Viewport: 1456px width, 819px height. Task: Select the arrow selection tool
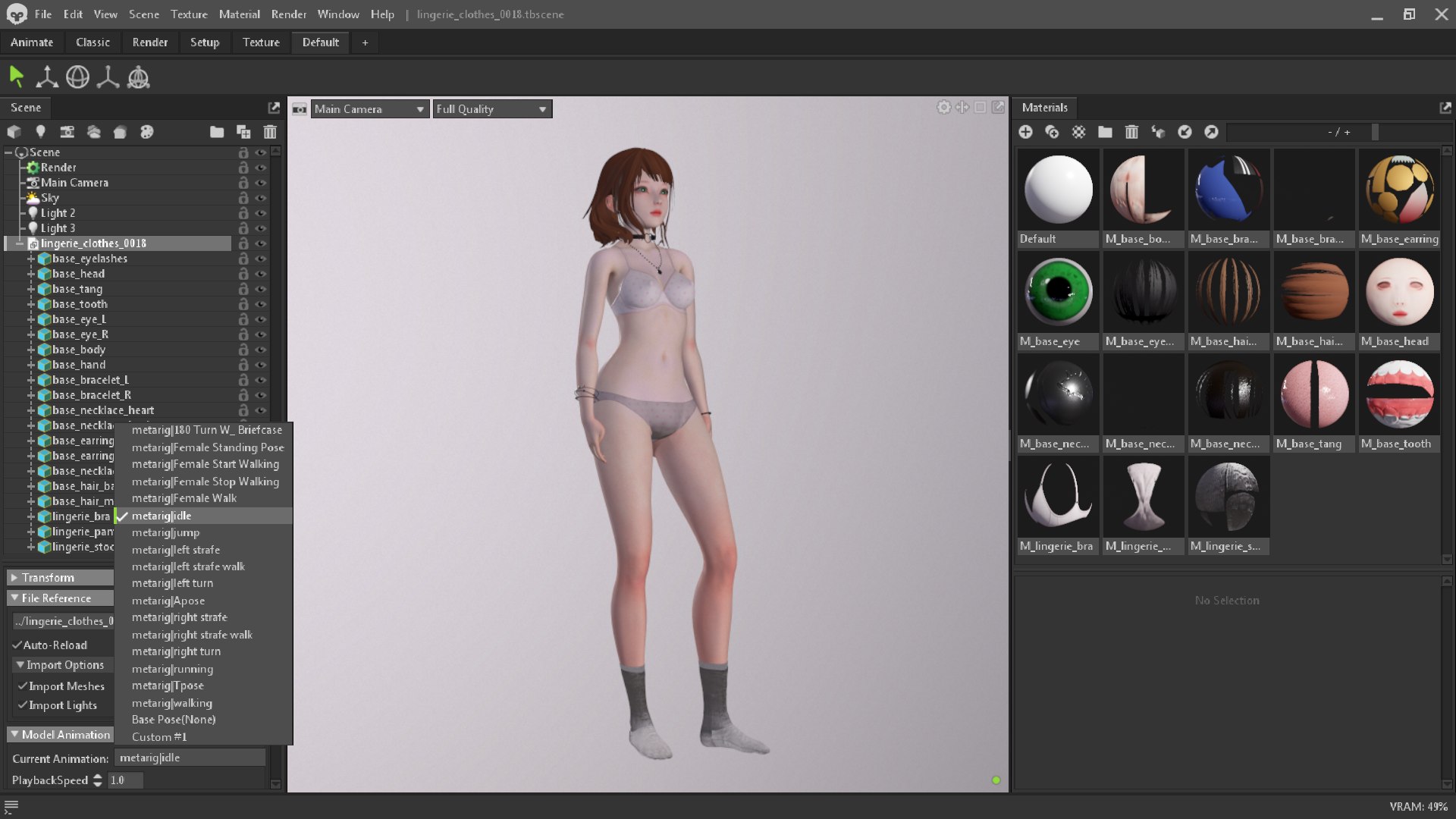tap(17, 77)
